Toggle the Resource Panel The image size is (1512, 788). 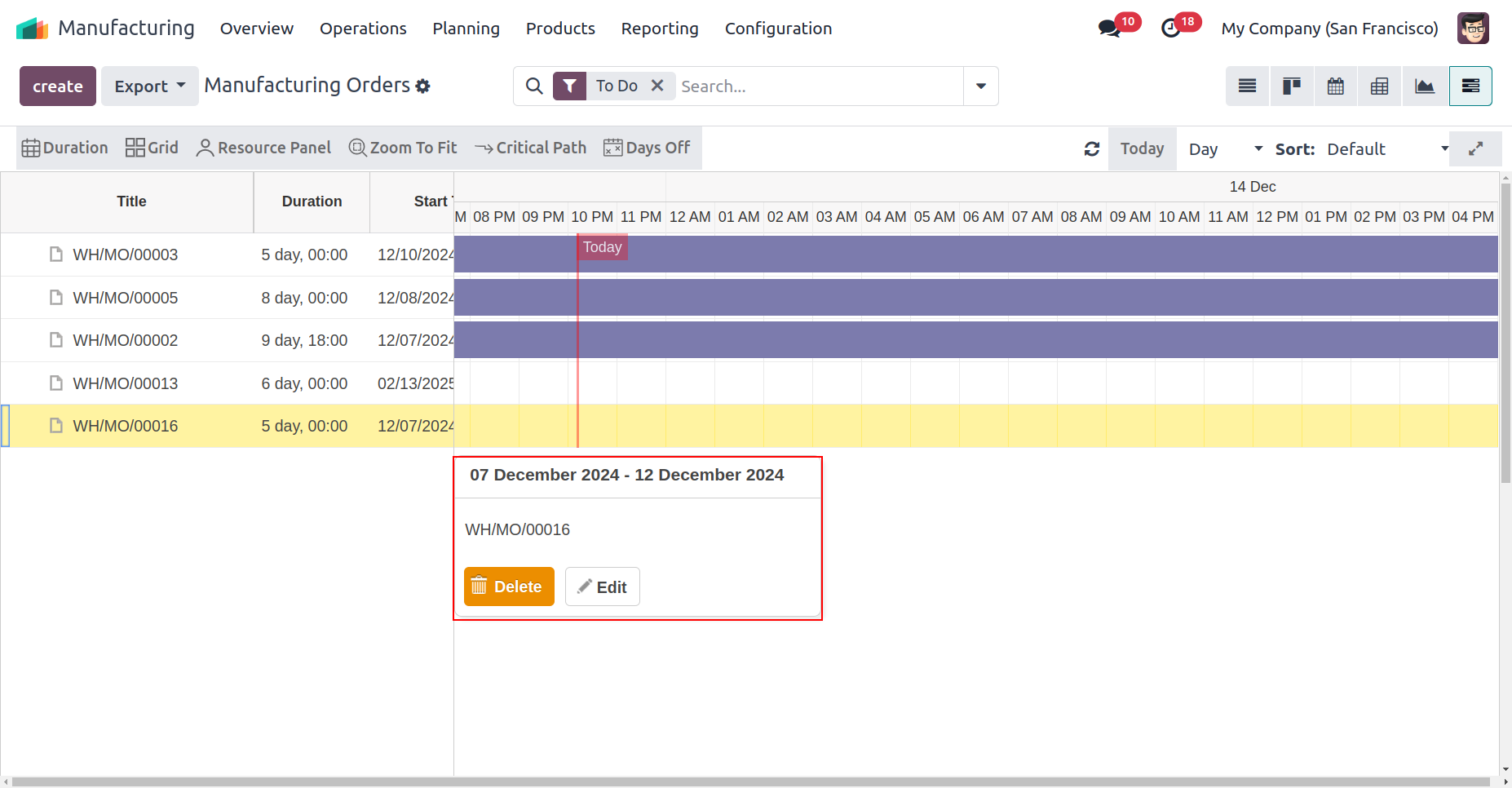(x=263, y=148)
